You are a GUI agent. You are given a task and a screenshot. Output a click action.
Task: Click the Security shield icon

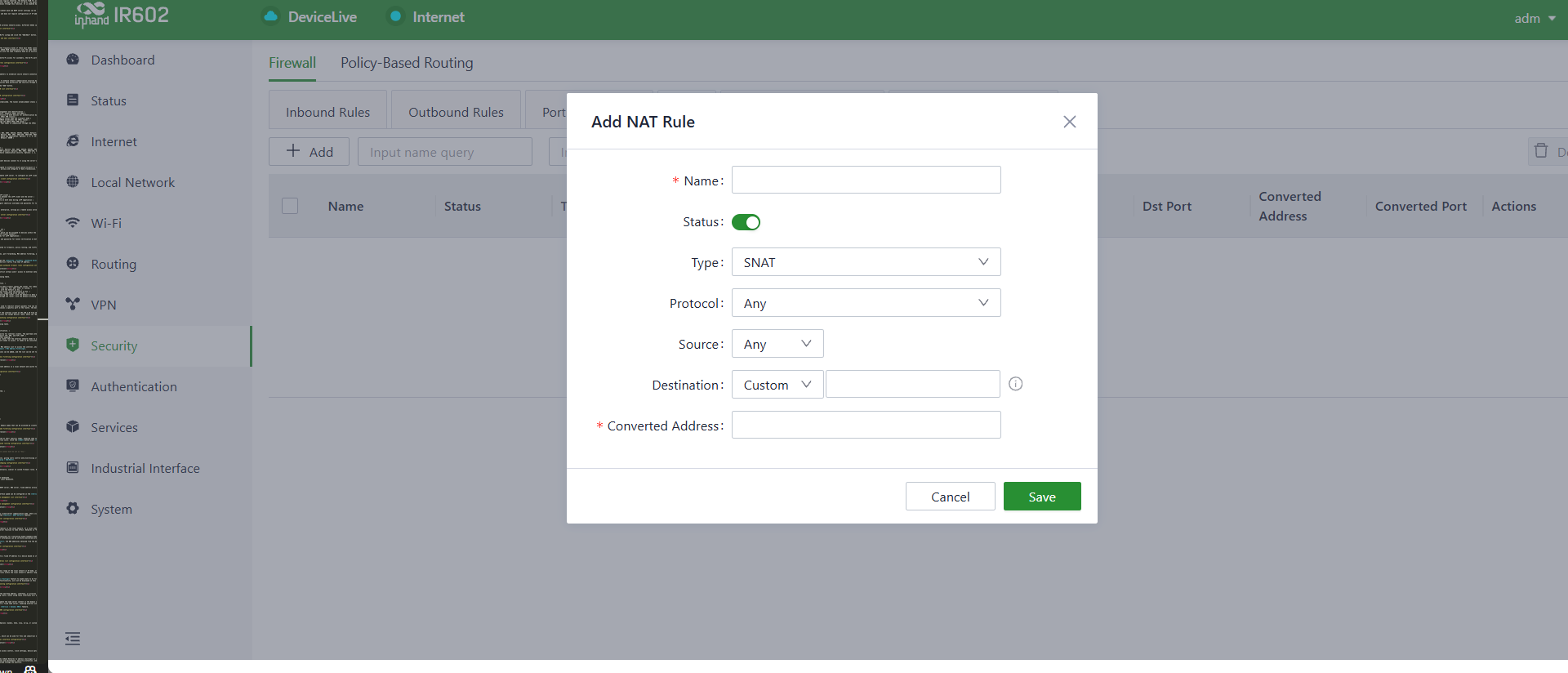73,345
